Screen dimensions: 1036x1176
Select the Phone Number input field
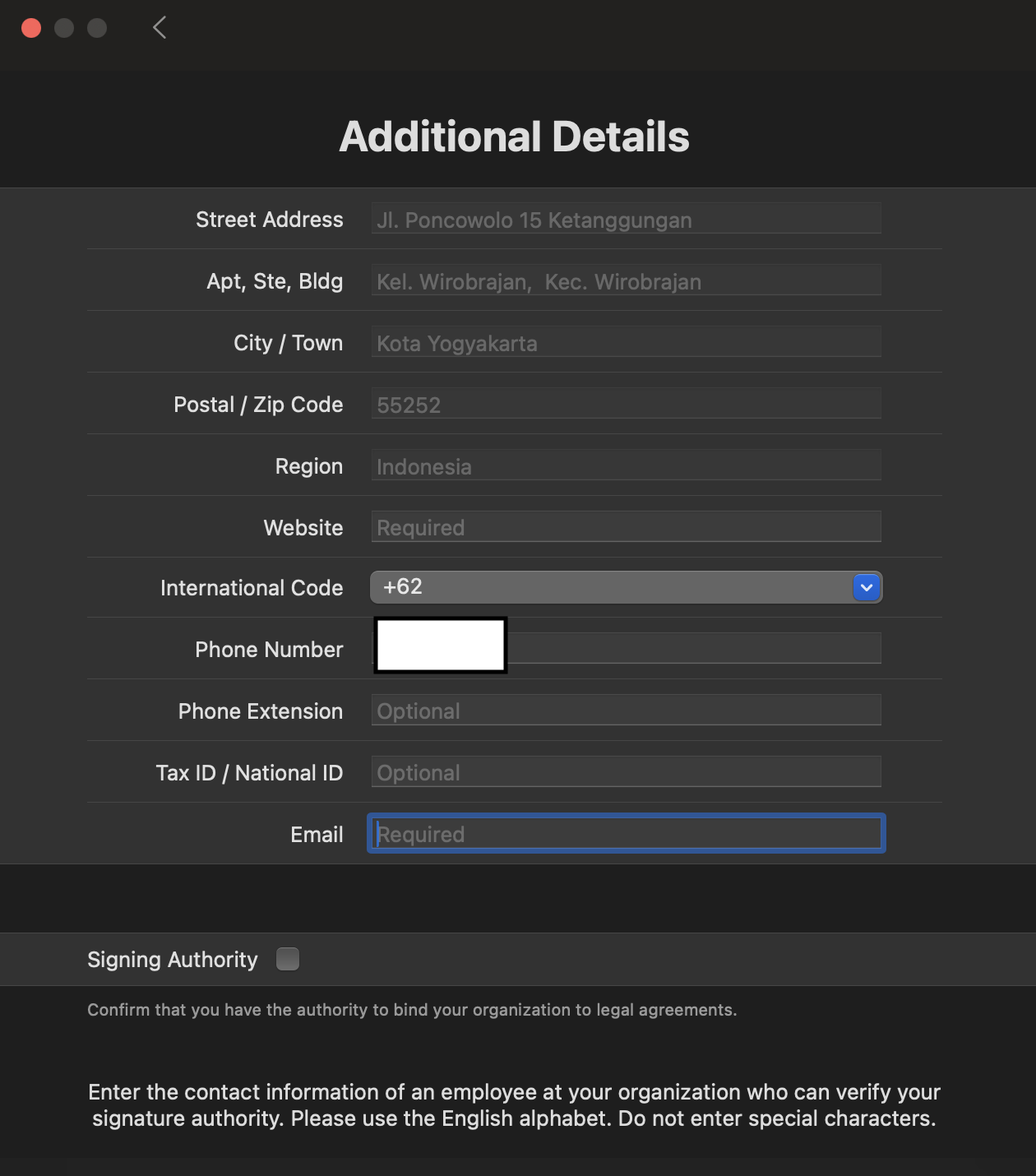click(692, 649)
